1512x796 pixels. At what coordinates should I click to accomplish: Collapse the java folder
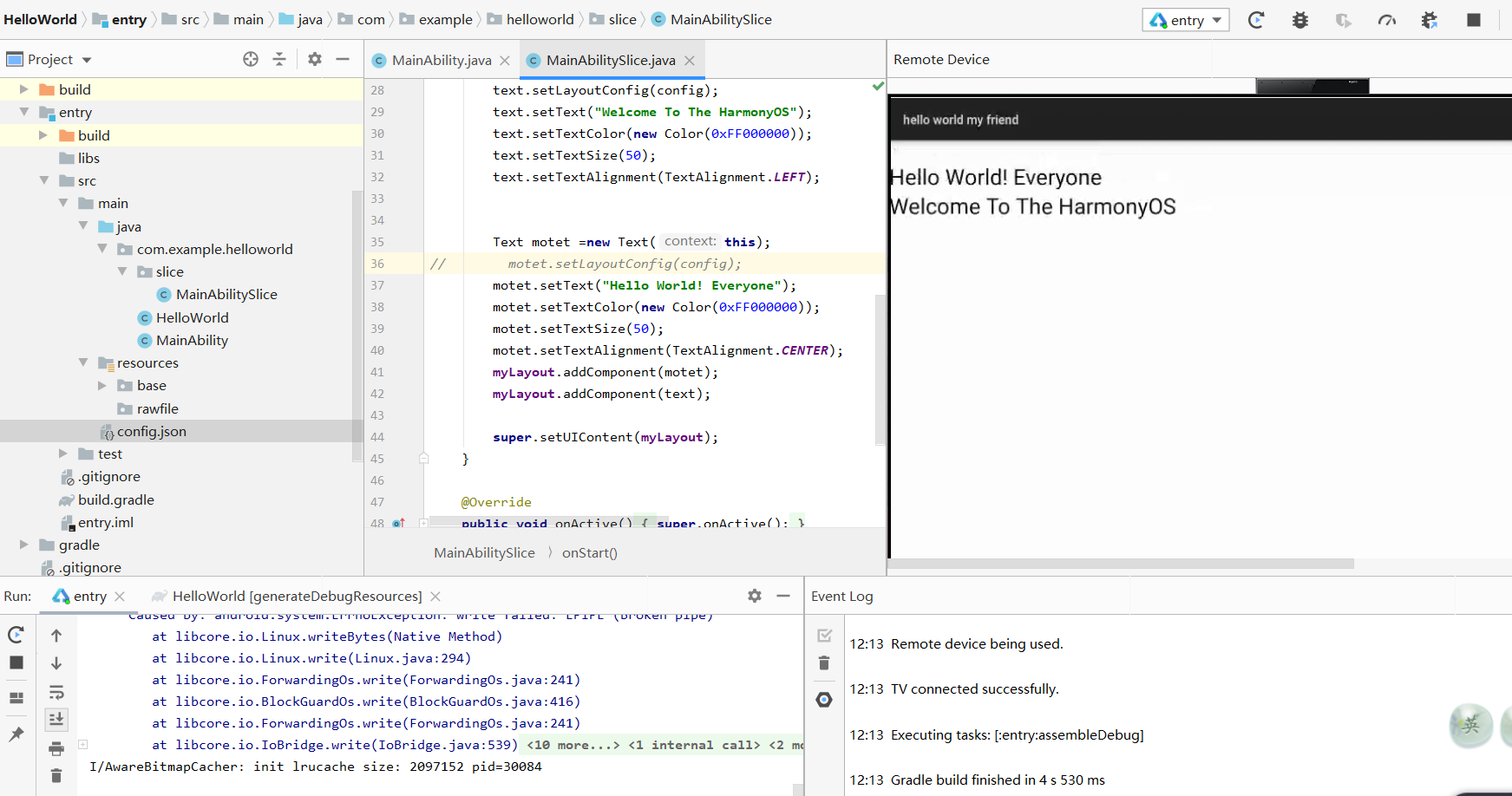pyautogui.click(x=83, y=225)
